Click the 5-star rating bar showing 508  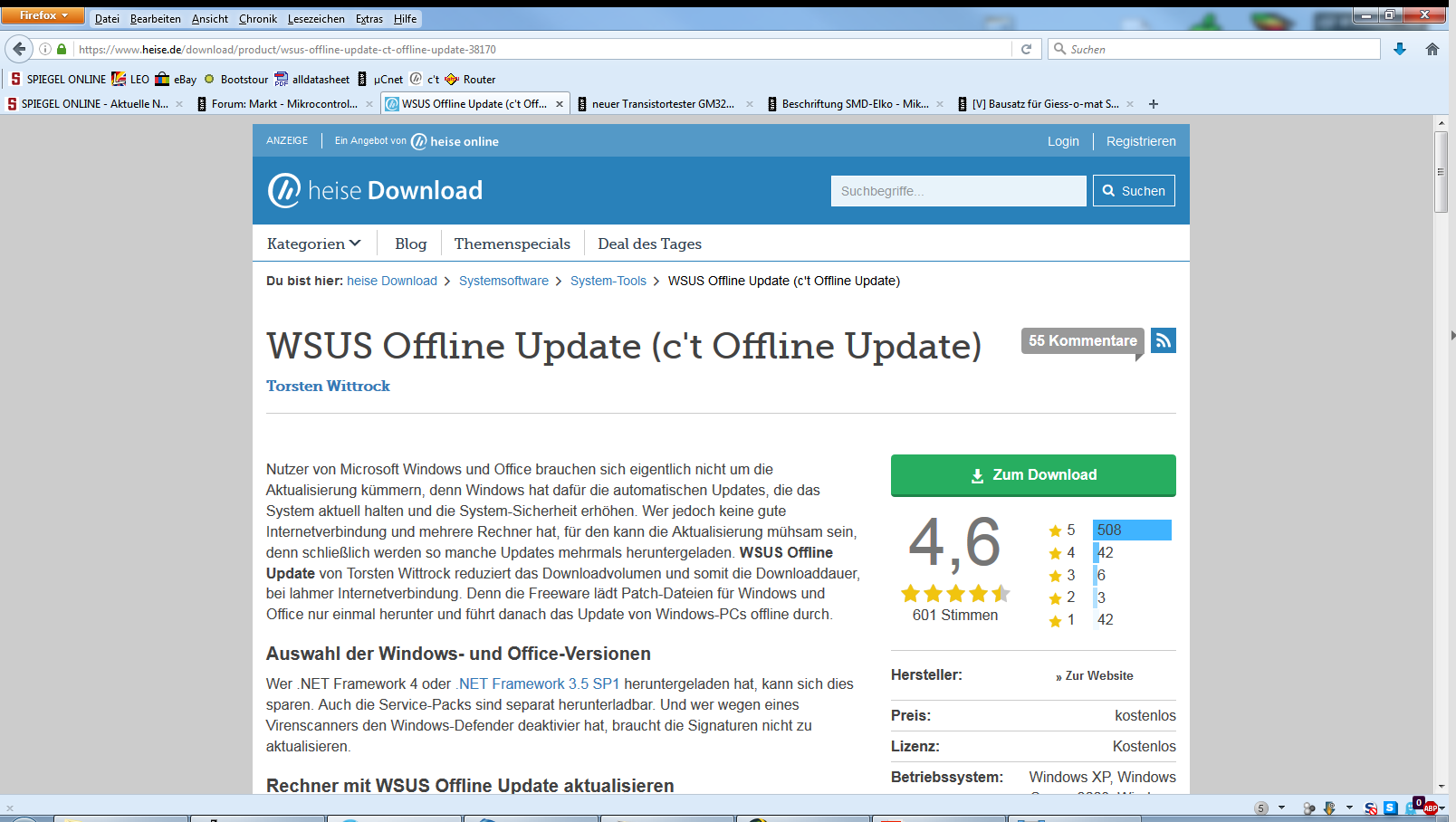point(1132,530)
